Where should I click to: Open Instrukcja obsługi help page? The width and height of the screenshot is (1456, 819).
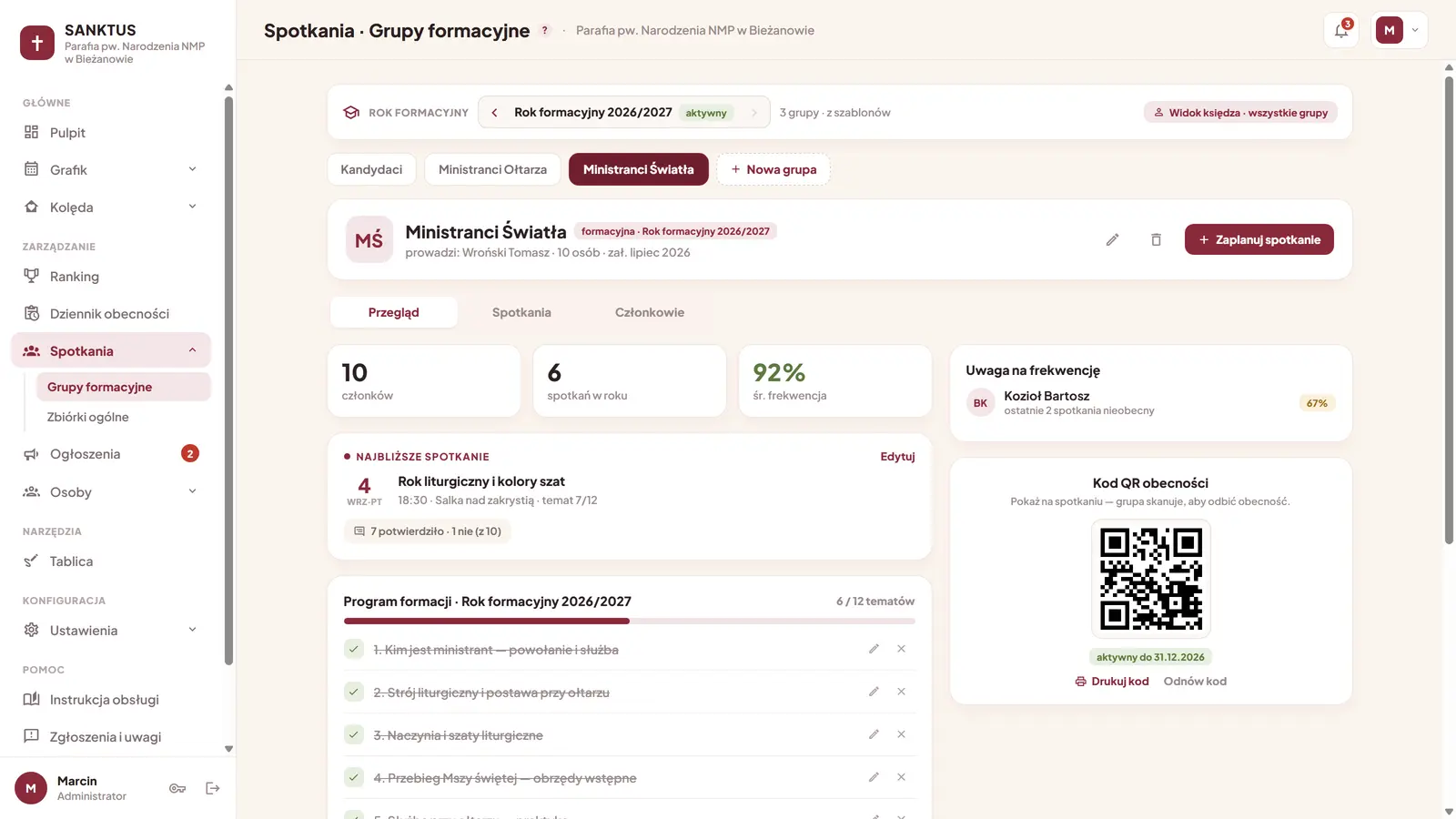click(111, 700)
